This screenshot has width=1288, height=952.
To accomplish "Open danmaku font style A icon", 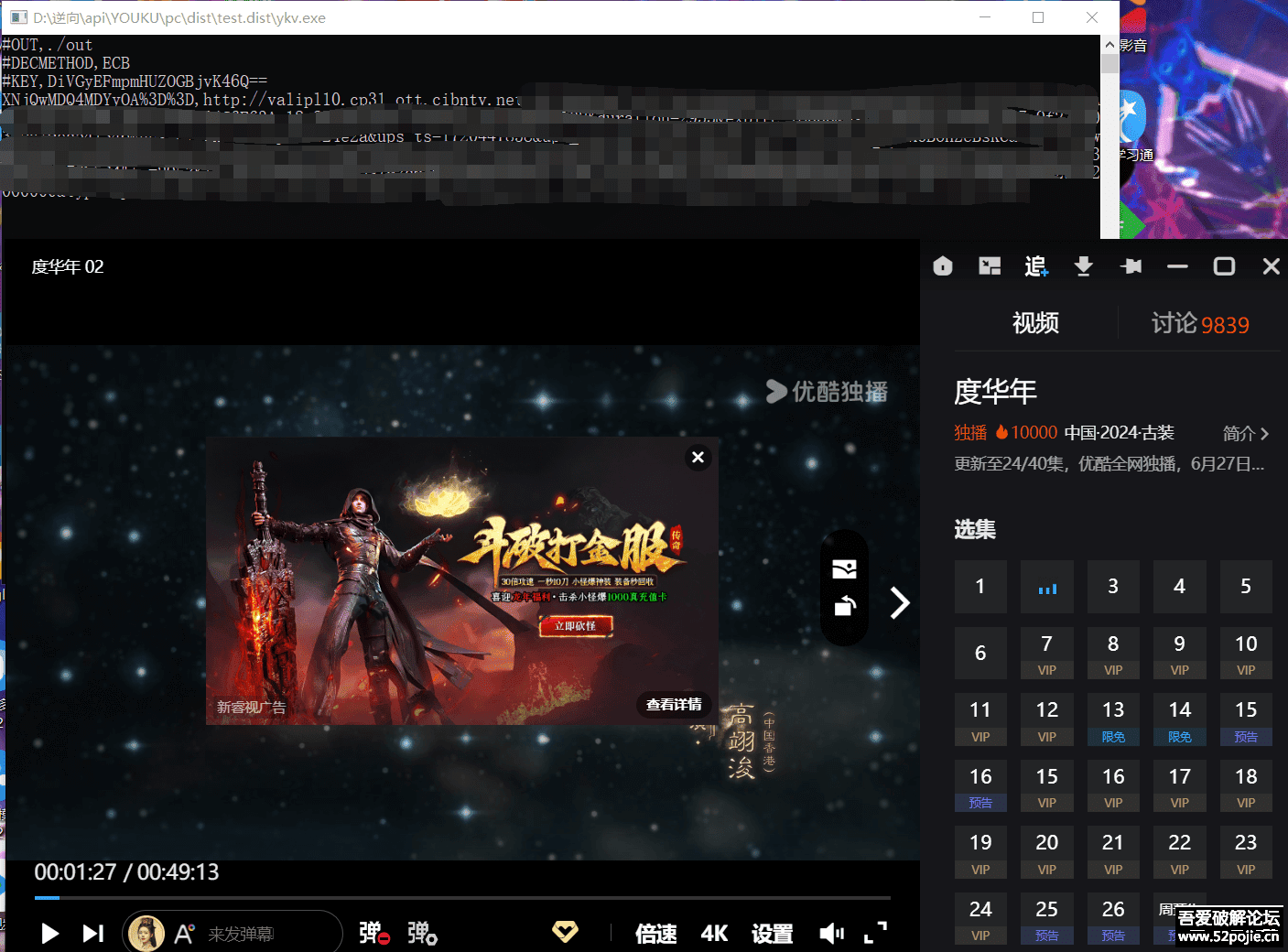I will click(x=184, y=933).
